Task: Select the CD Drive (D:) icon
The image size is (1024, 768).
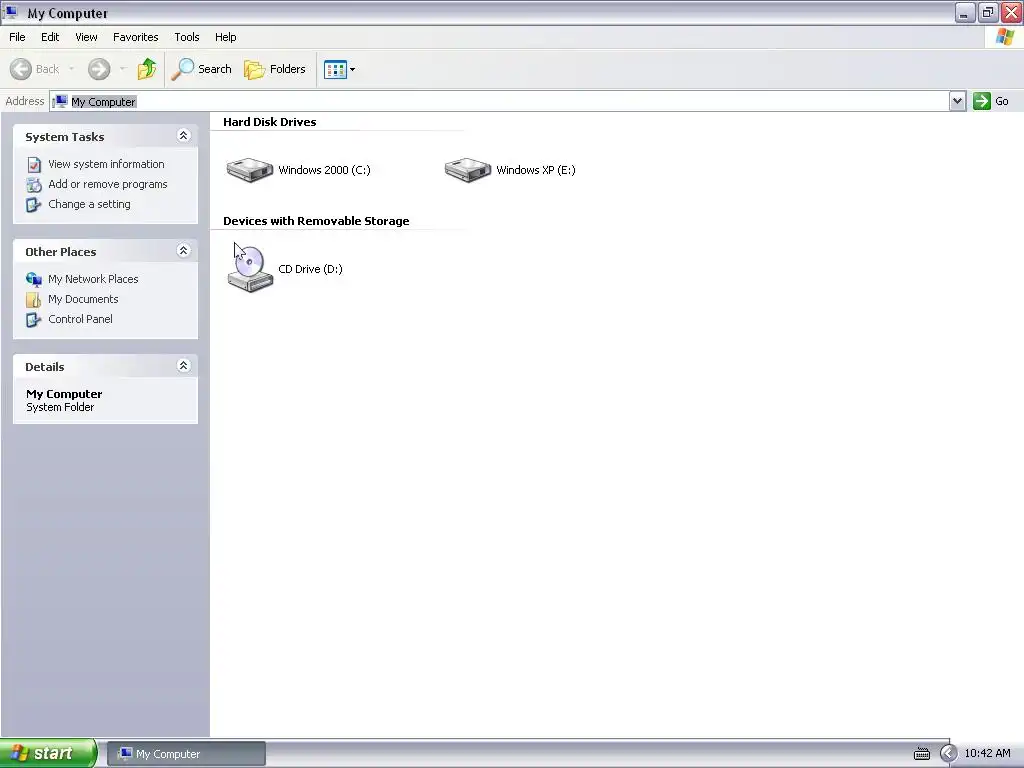Action: point(250,268)
